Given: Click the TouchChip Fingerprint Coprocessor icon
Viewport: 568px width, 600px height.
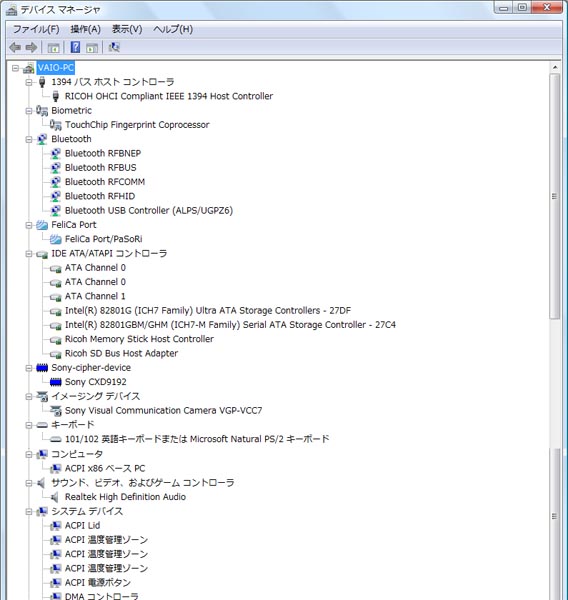Looking at the screenshot, I should (x=55, y=125).
